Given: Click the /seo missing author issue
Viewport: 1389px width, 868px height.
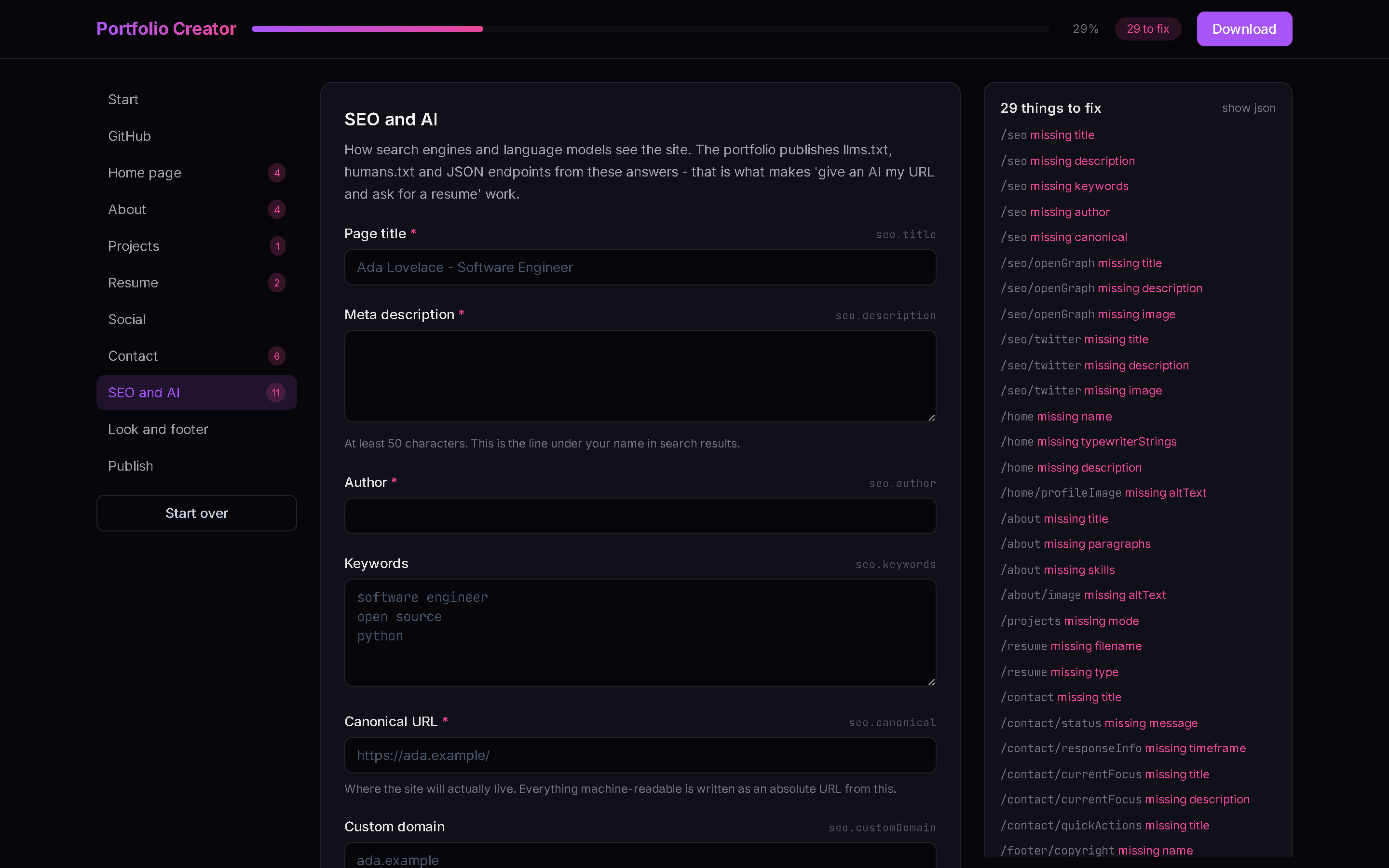Looking at the screenshot, I should tap(1055, 212).
